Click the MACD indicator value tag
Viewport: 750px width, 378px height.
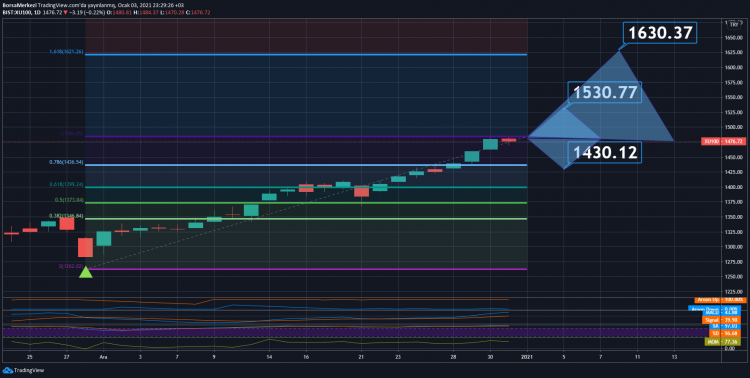(721, 312)
